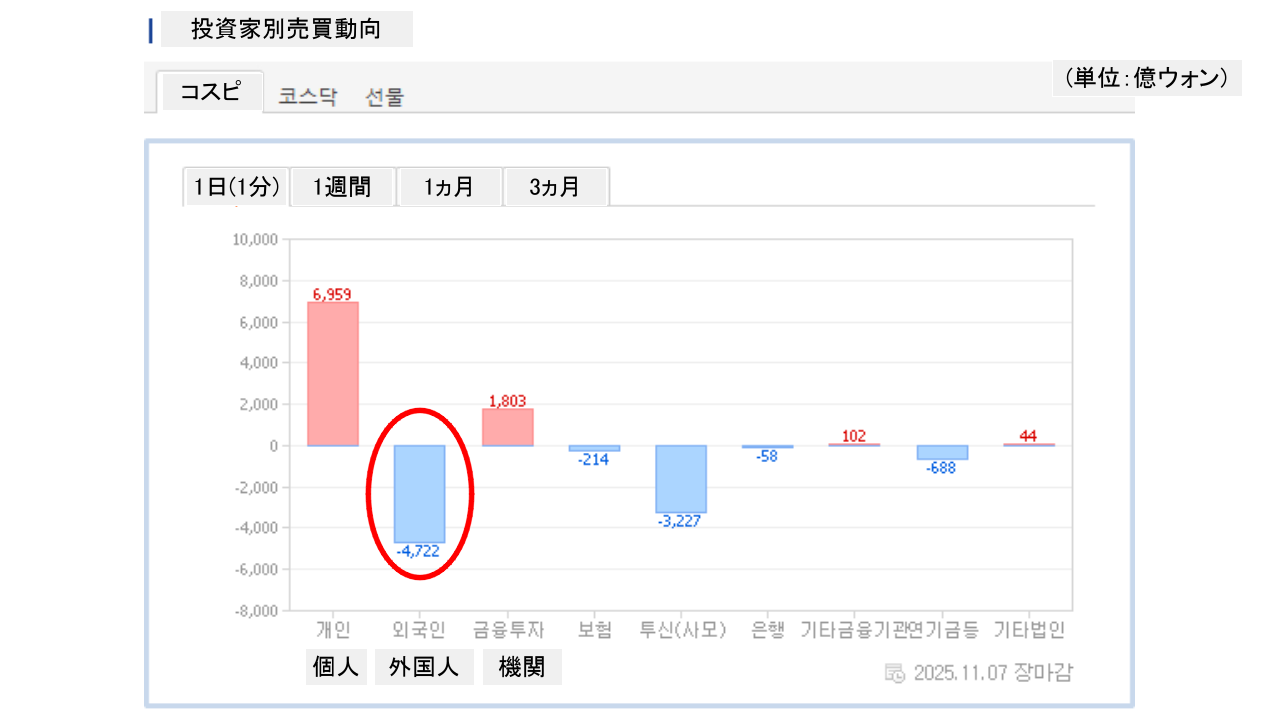
Task: Click the clock icon beside the 2025.11.07 date
Action: (895, 672)
